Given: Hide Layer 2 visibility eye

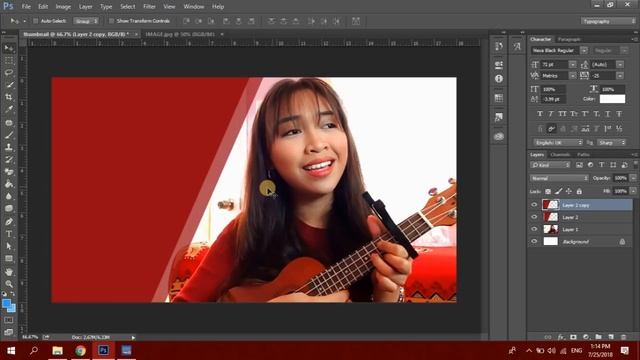Looking at the screenshot, I should click(x=534, y=217).
